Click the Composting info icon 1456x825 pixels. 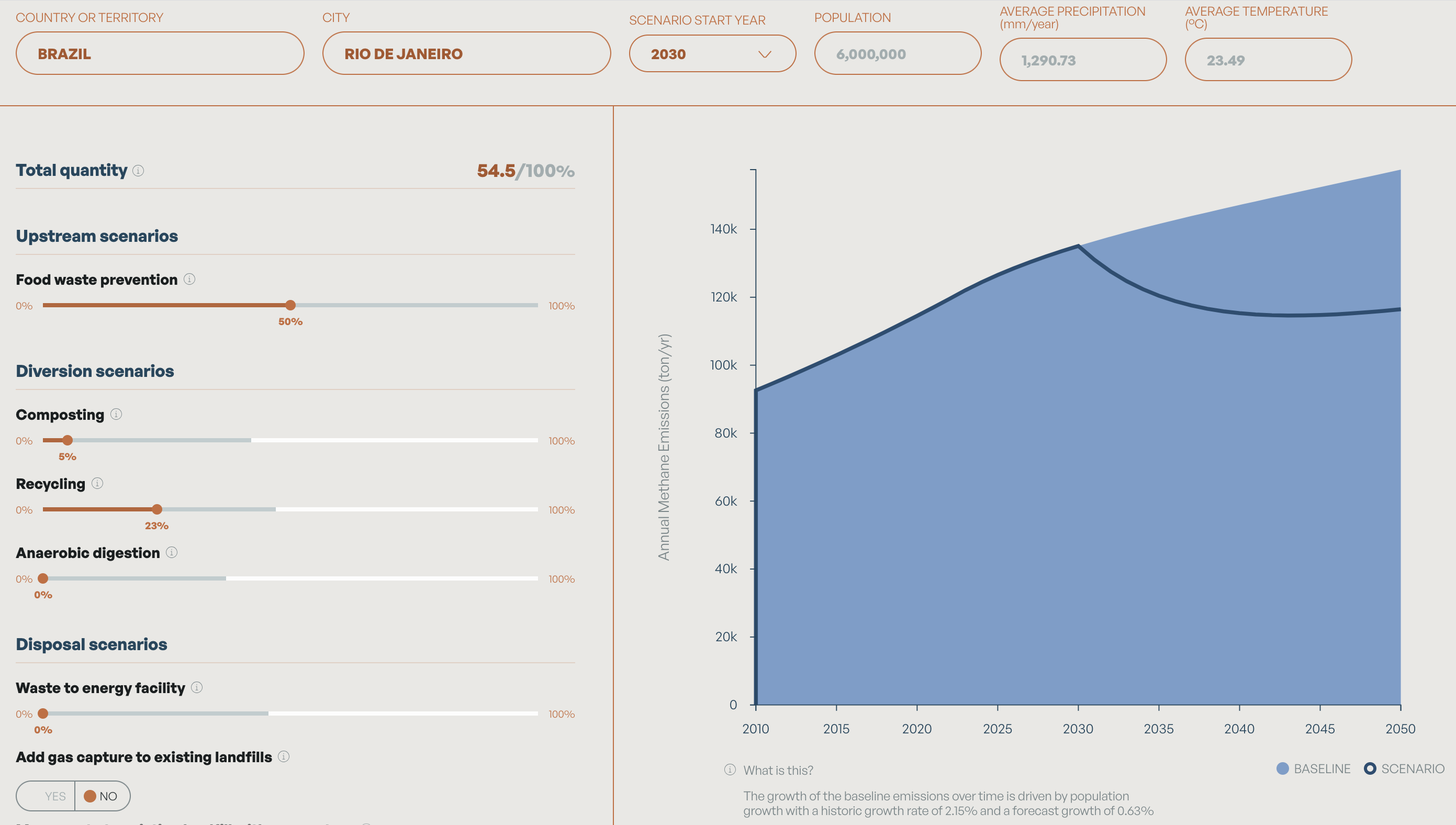116,414
